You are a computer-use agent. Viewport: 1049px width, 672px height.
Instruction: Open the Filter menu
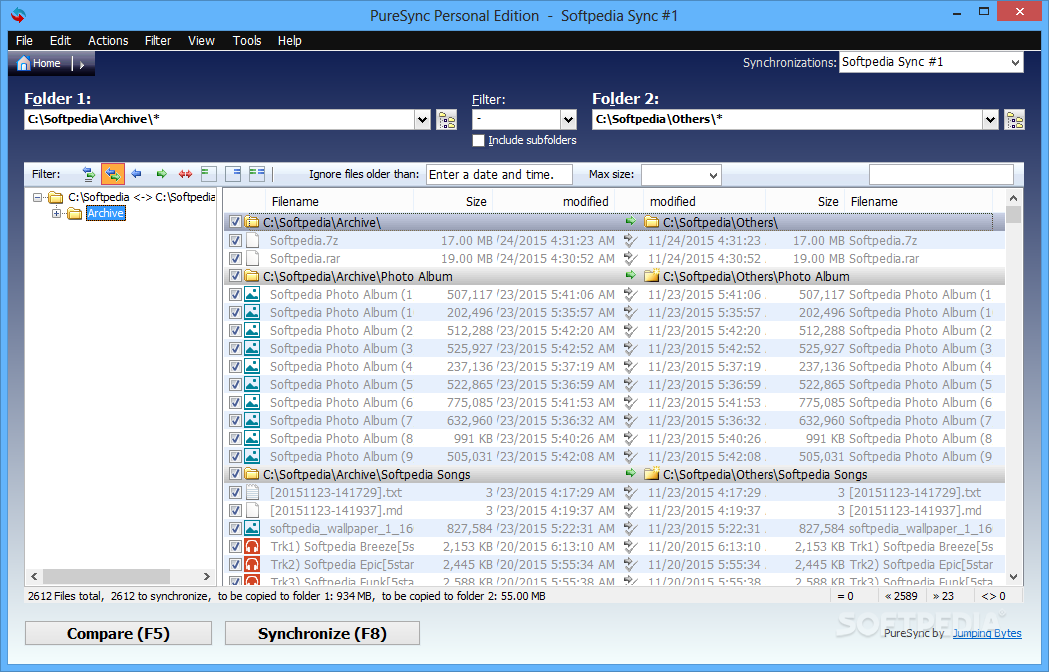158,41
